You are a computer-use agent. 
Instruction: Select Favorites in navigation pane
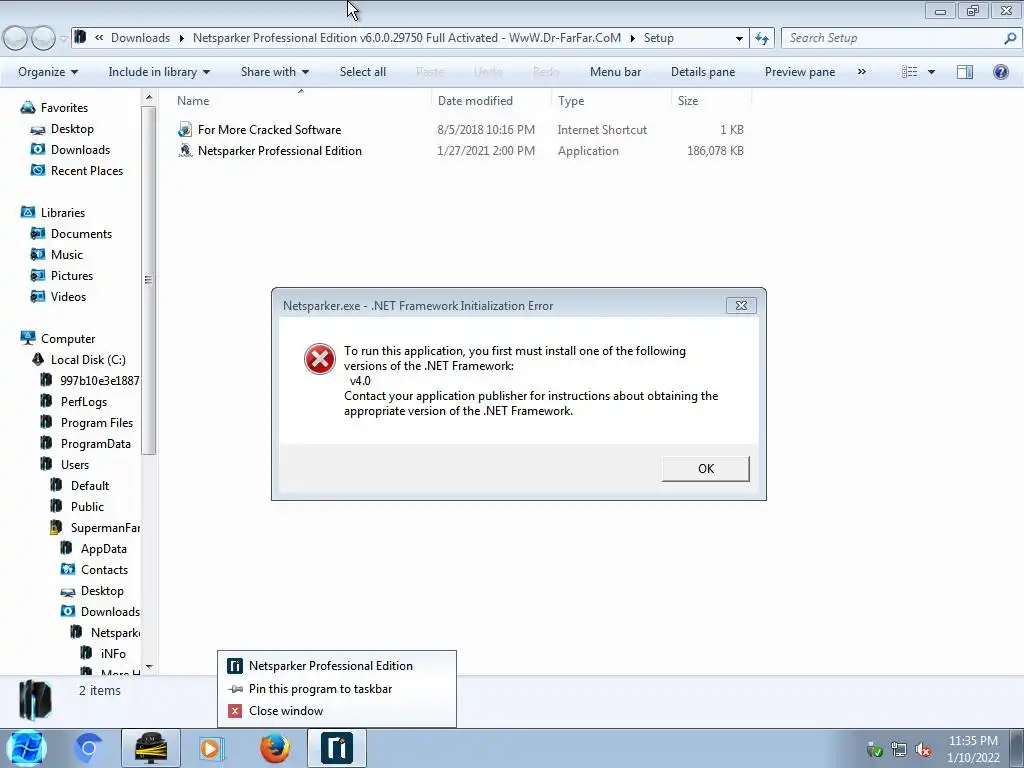64,108
